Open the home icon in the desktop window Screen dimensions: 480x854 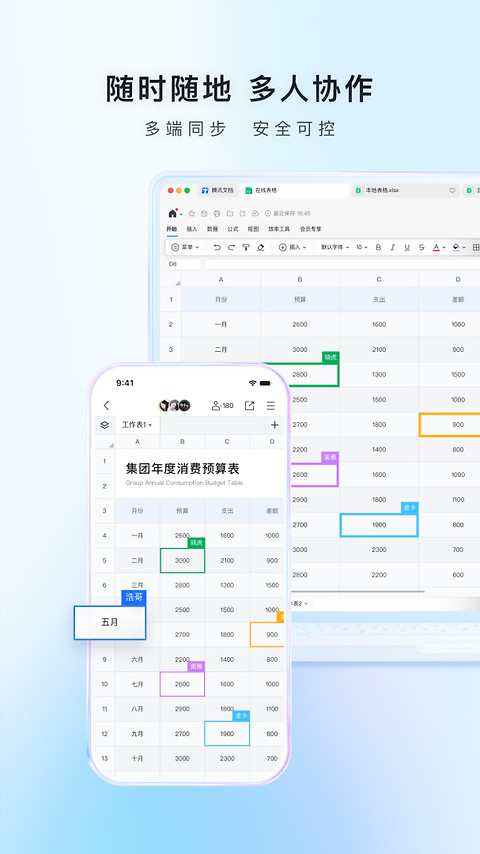173,213
